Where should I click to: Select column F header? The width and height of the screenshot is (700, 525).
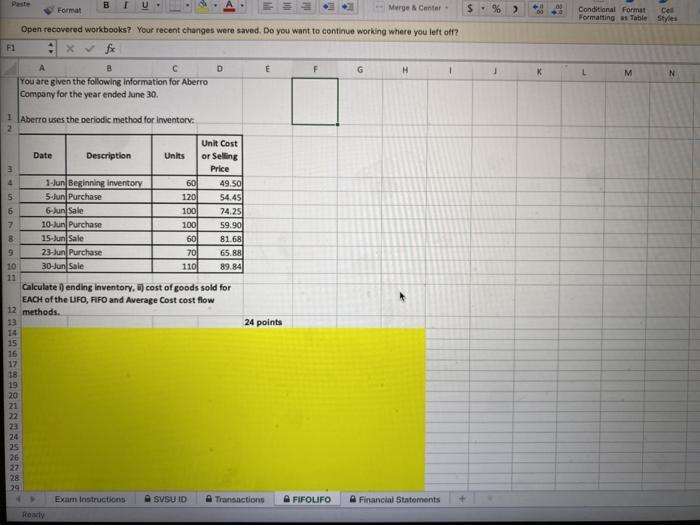point(315,69)
